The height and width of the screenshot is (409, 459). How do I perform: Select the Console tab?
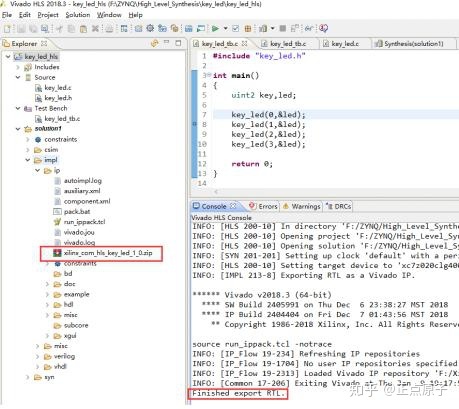click(x=214, y=206)
